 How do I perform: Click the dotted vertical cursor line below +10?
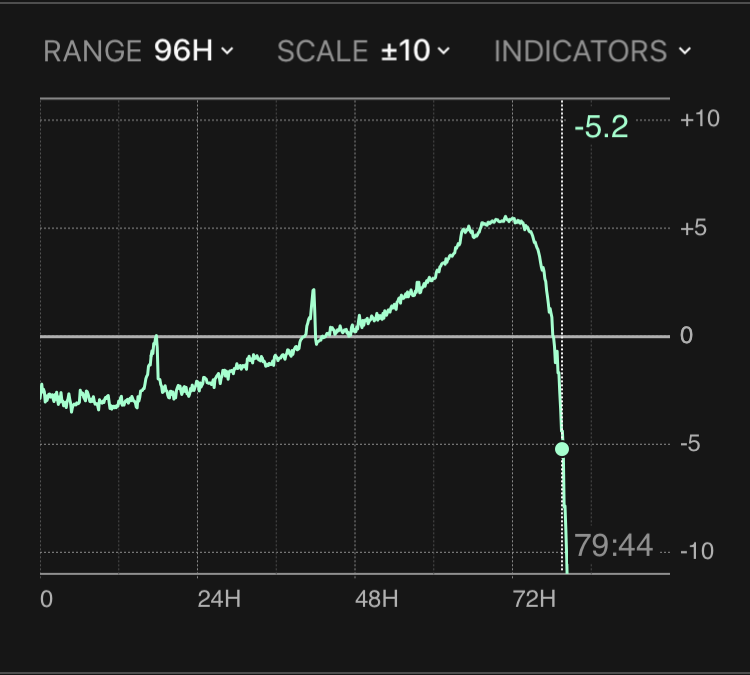pos(562,200)
